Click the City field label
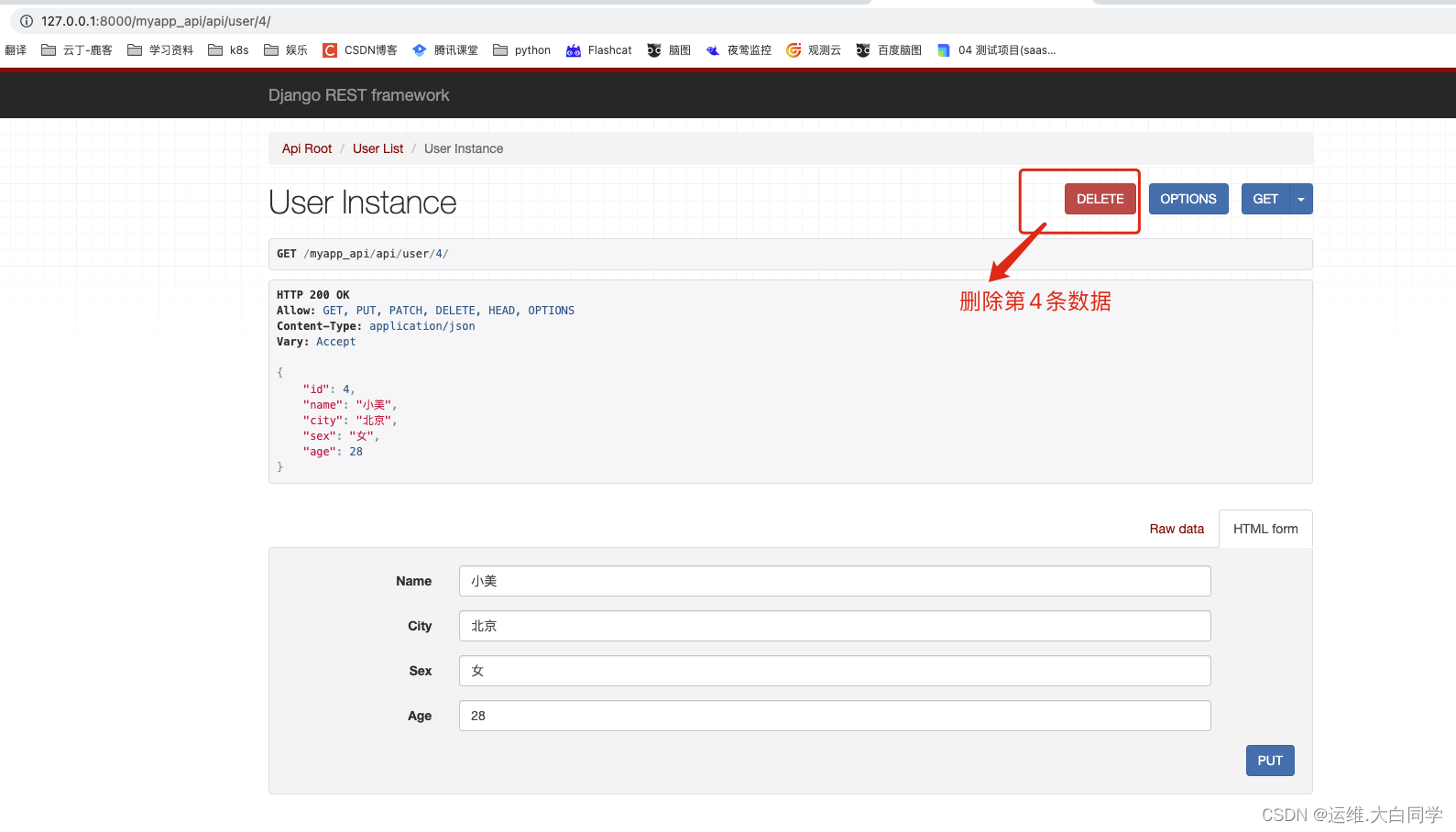The height and width of the screenshot is (832, 1456). click(x=420, y=626)
